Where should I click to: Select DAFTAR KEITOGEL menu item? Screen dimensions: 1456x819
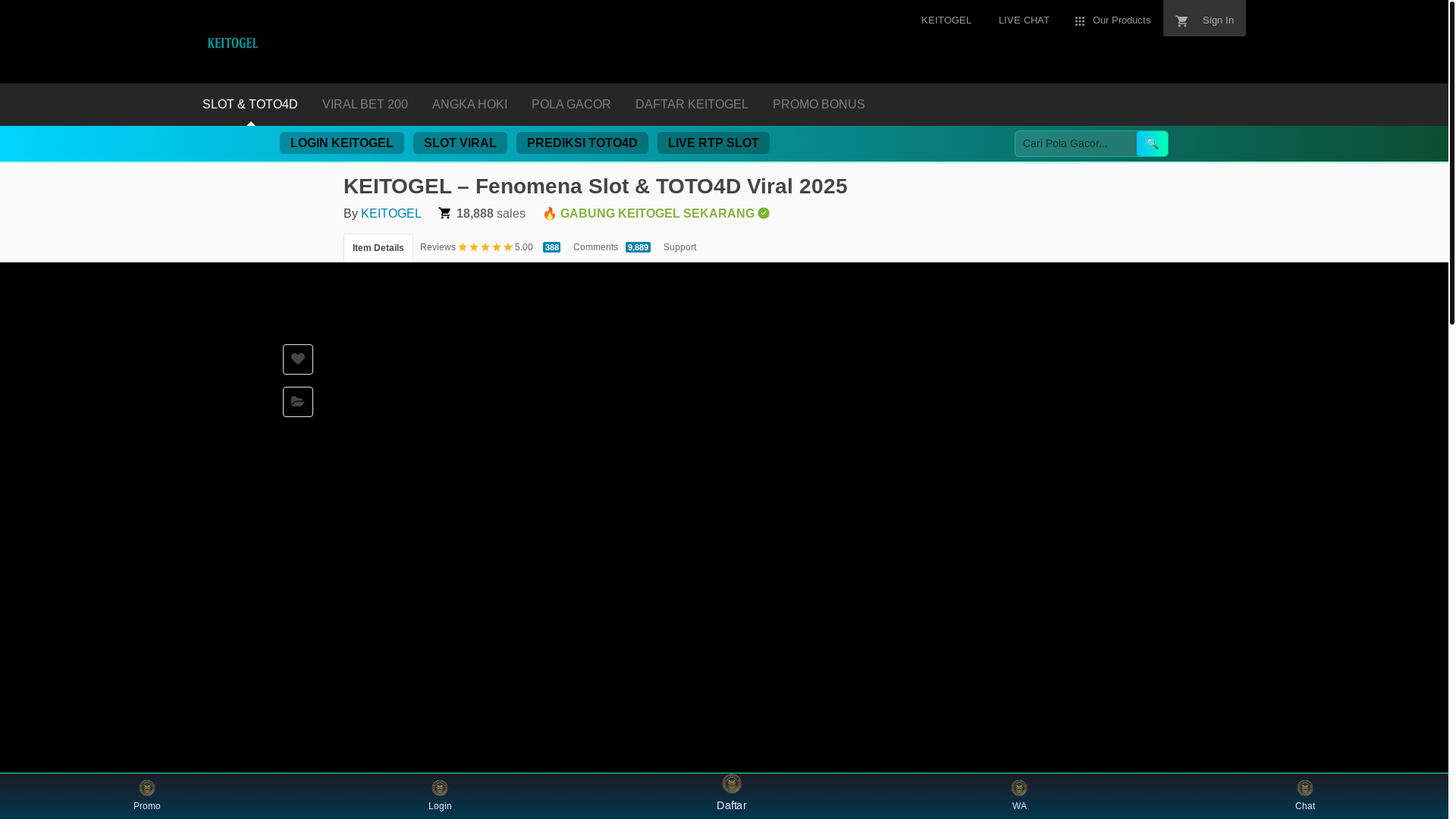coord(692,105)
